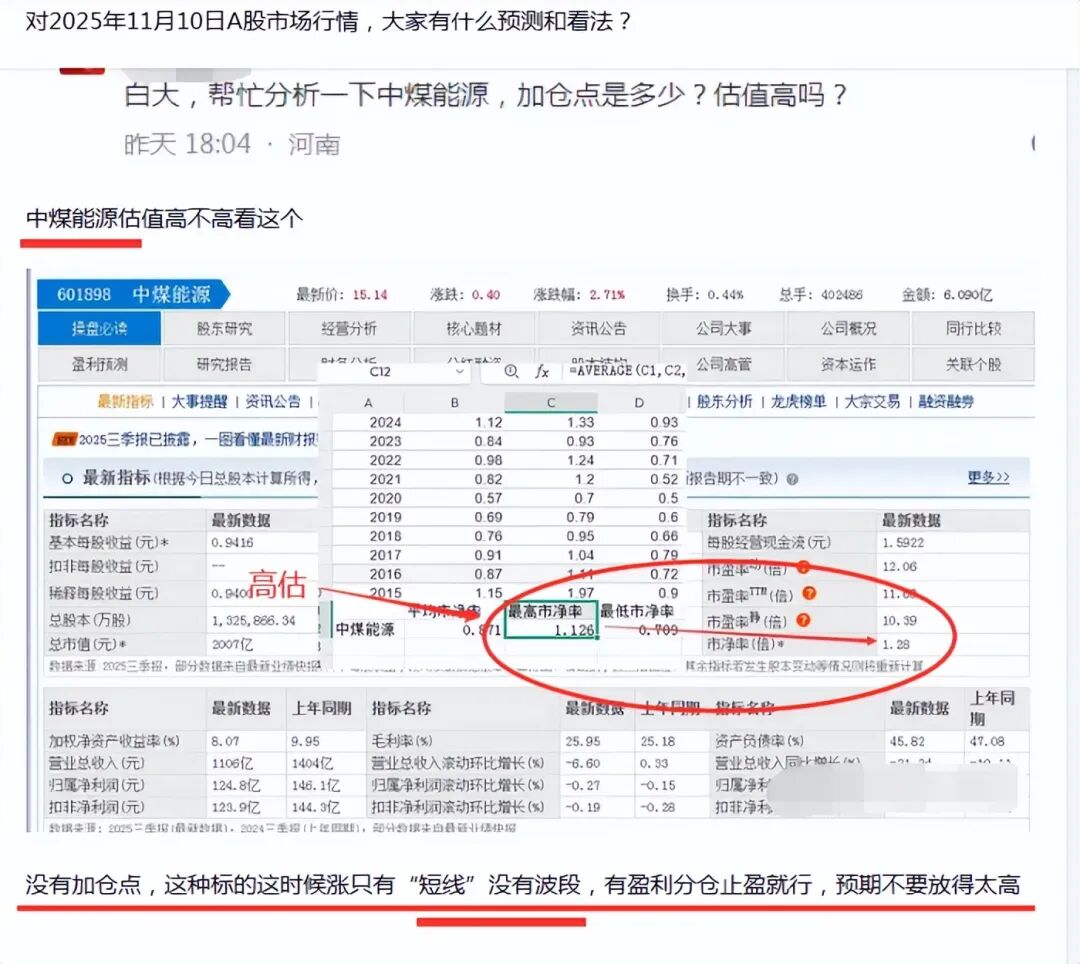Screen dimensions: 1080x964
Task: Open the 研究报告 tab
Action: [x=225, y=364]
